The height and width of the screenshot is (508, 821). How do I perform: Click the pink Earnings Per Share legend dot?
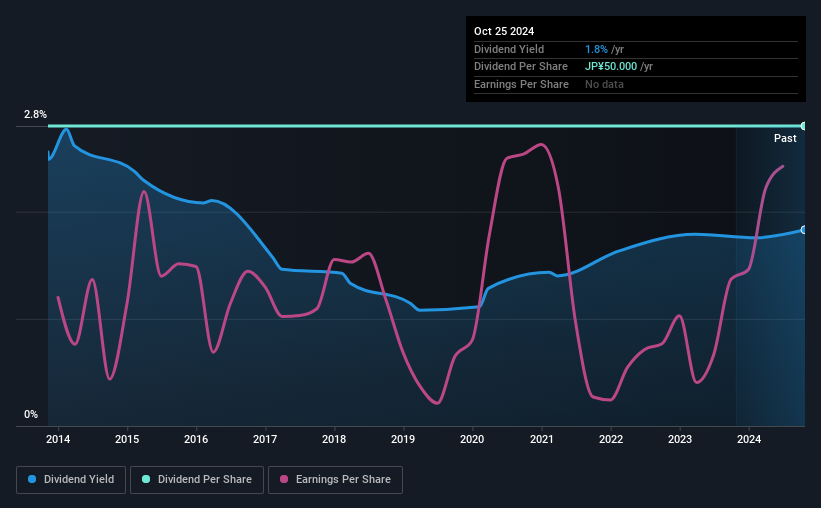[x=284, y=479]
